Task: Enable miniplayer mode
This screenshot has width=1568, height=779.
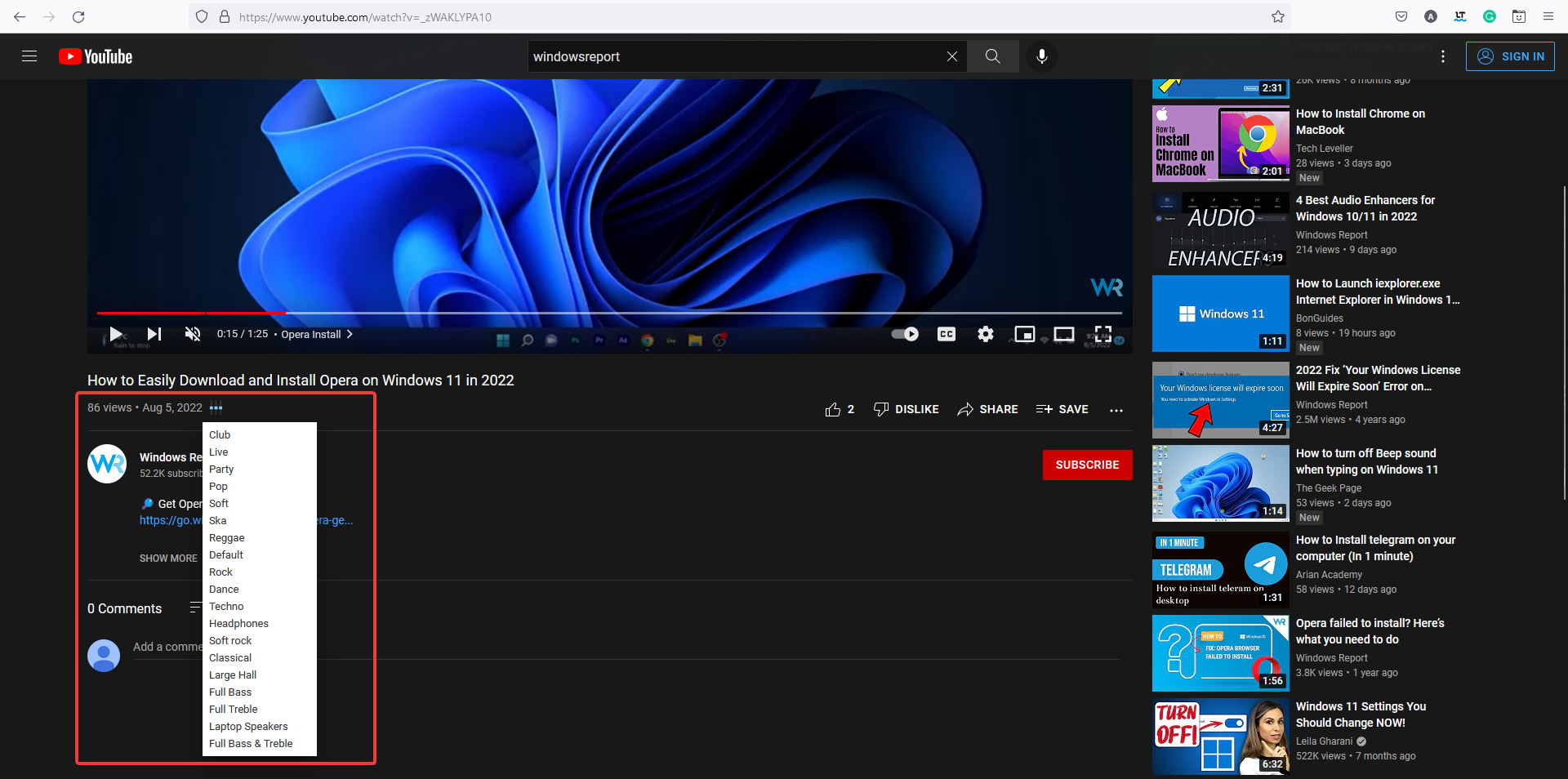Action: coord(1024,334)
